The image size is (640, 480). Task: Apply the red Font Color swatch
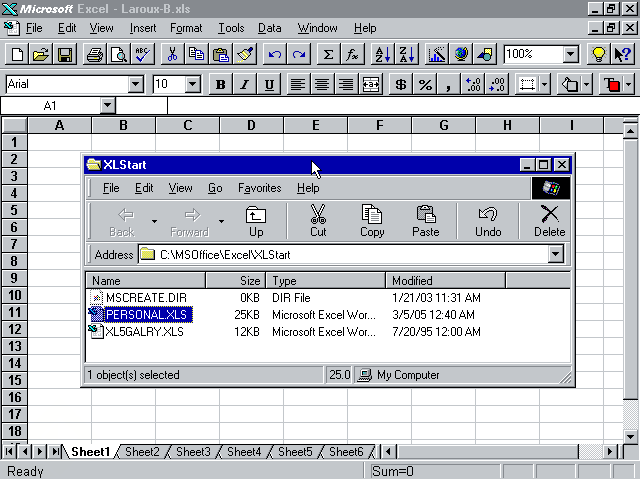[611, 84]
